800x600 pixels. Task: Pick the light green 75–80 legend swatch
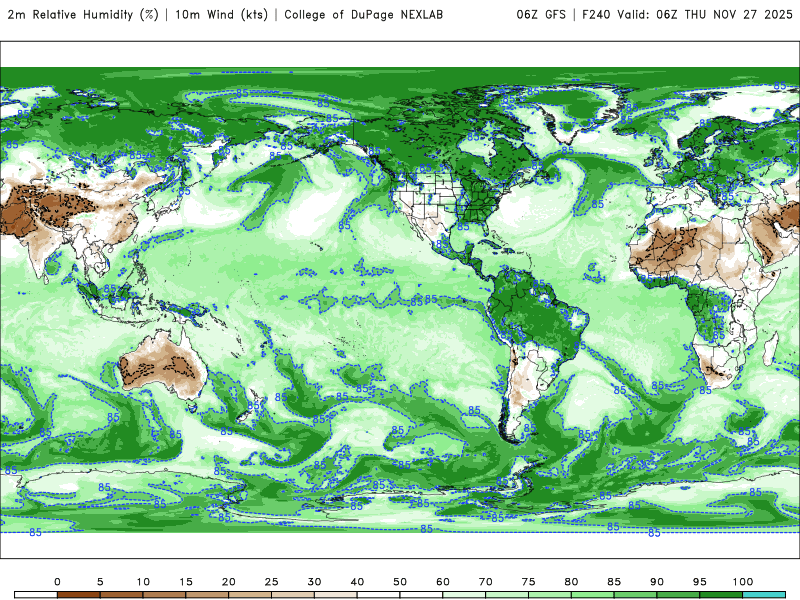coord(549,595)
